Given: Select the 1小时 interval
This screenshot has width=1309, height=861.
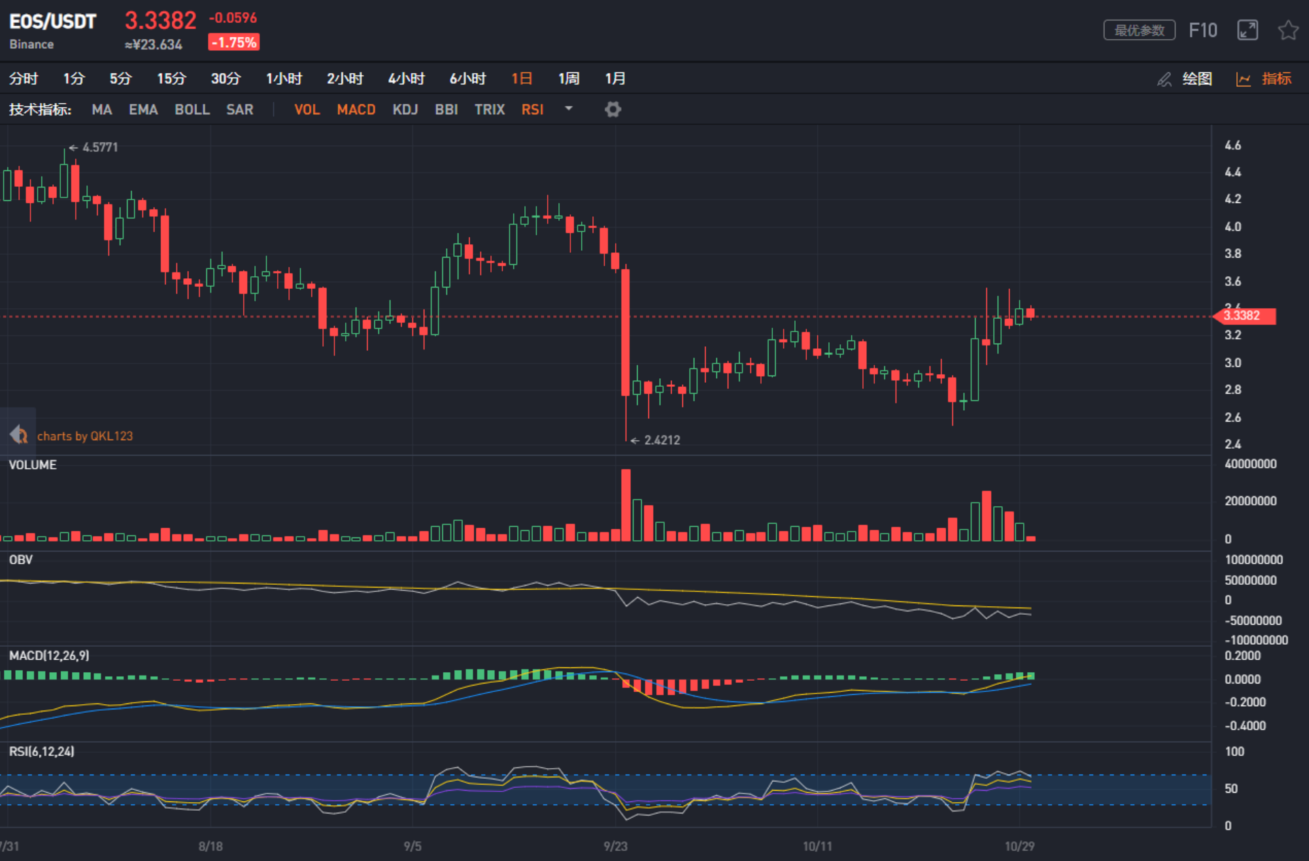Looking at the screenshot, I should [x=284, y=79].
